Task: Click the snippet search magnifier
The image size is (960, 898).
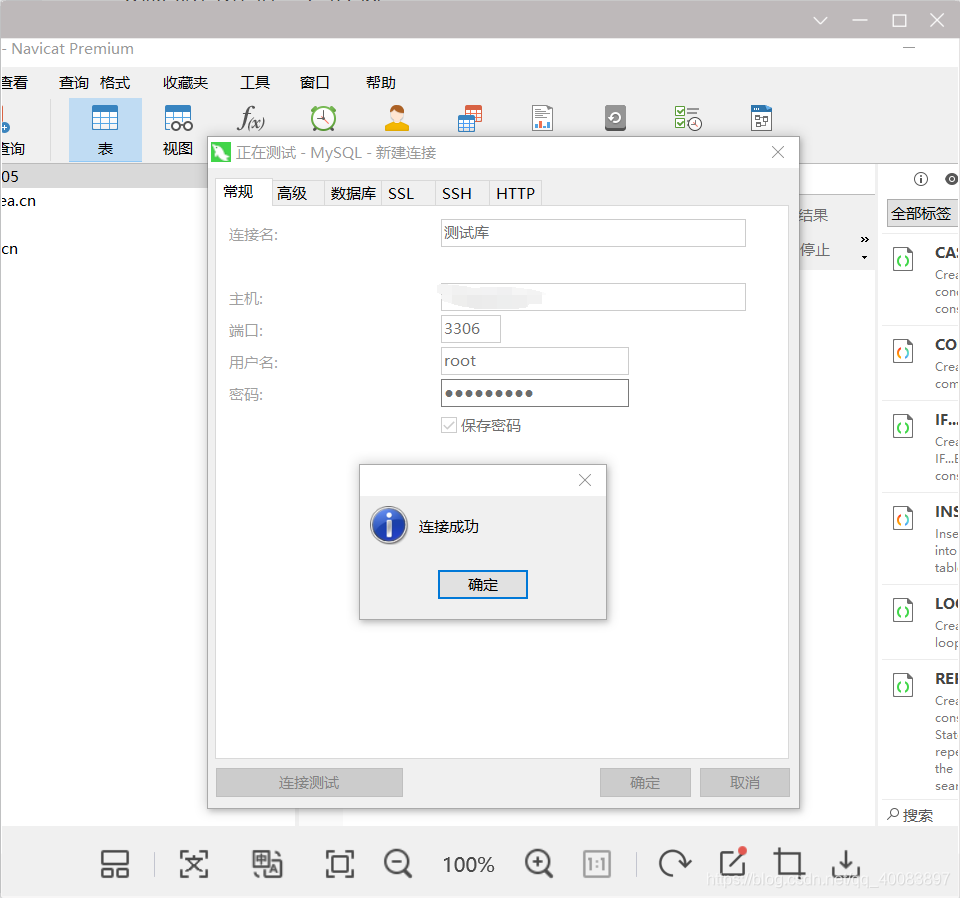Action: [x=893, y=814]
